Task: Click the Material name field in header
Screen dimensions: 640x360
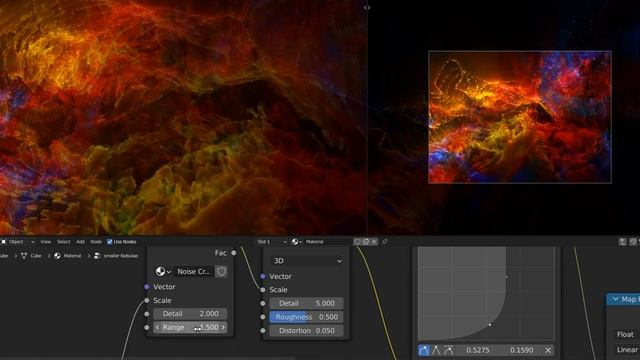Action: coord(329,242)
